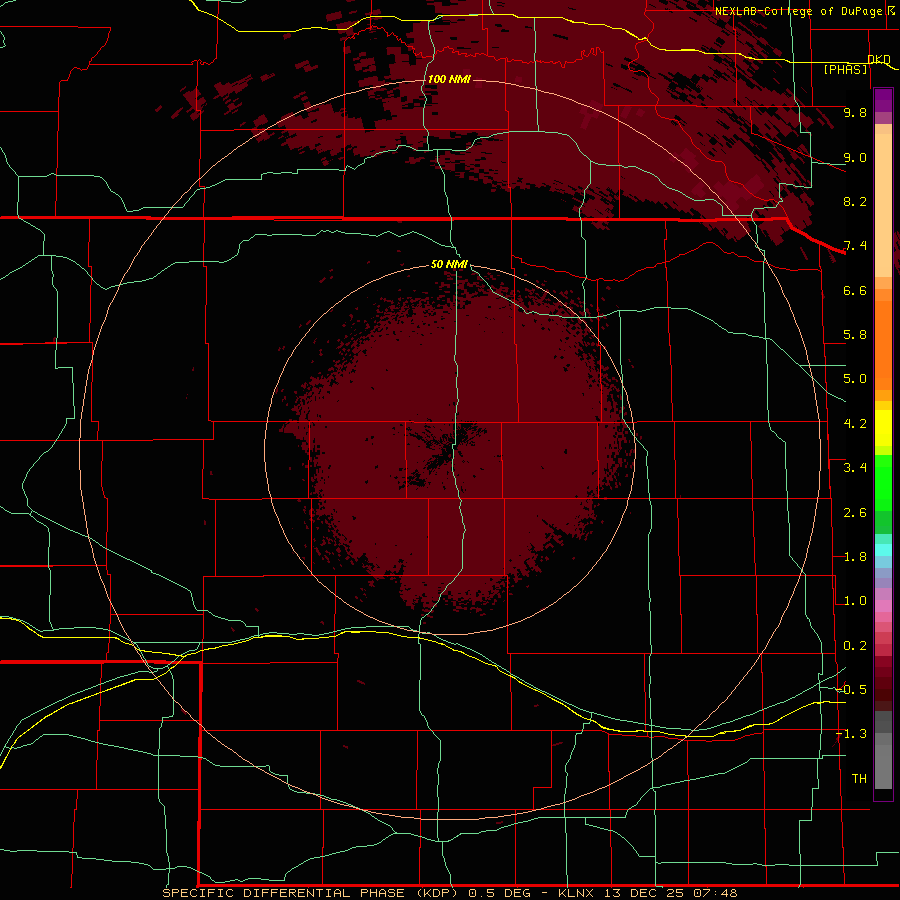This screenshot has width=900, height=900.
Task: Click the -1.3 value on color scale
Action: click(x=852, y=734)
